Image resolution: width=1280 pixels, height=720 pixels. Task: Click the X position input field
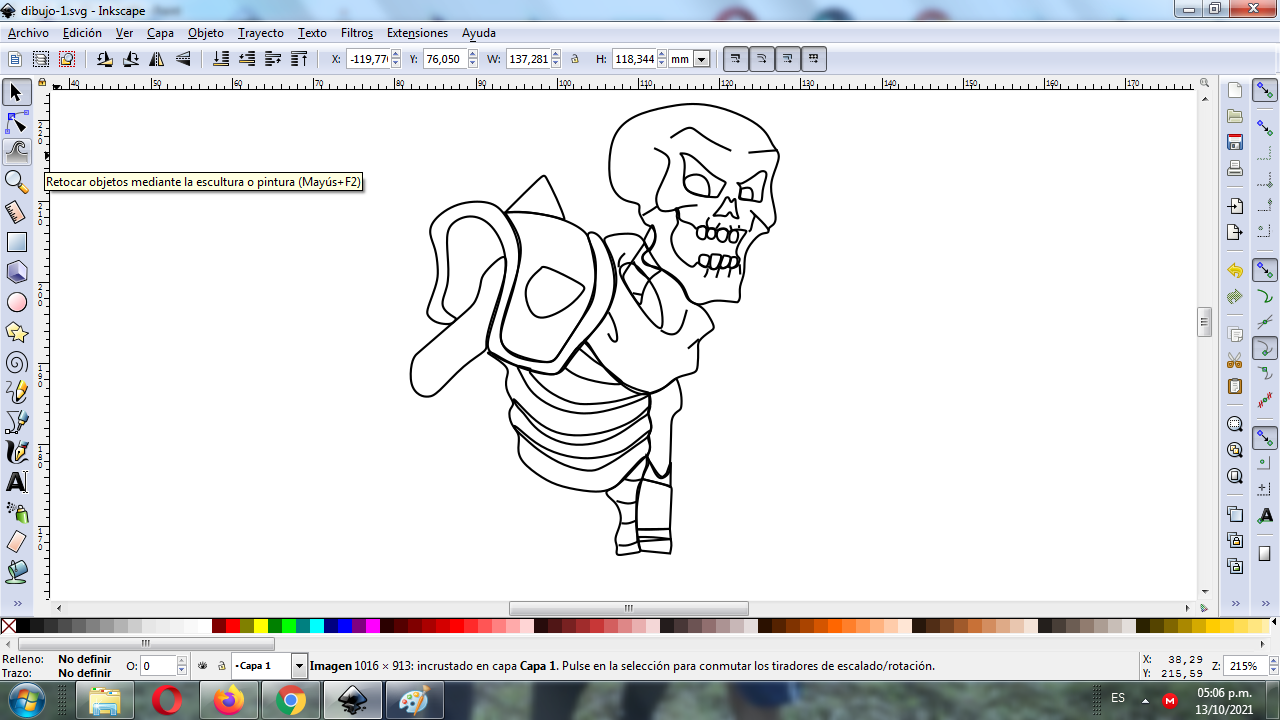click(367, 59)
